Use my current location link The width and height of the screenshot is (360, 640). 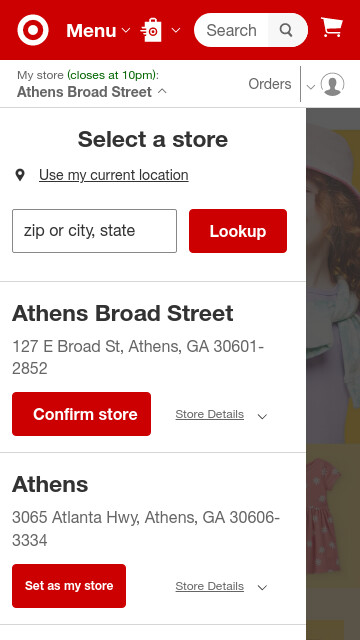pyautogui.click(x=114, y=175)
